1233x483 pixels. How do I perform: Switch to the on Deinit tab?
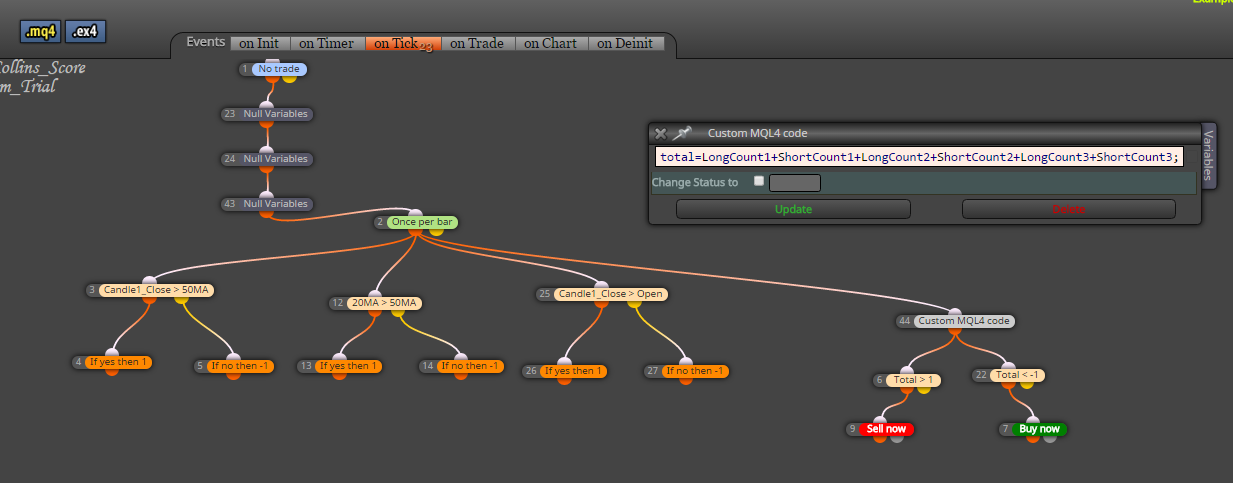pos(625,43)
